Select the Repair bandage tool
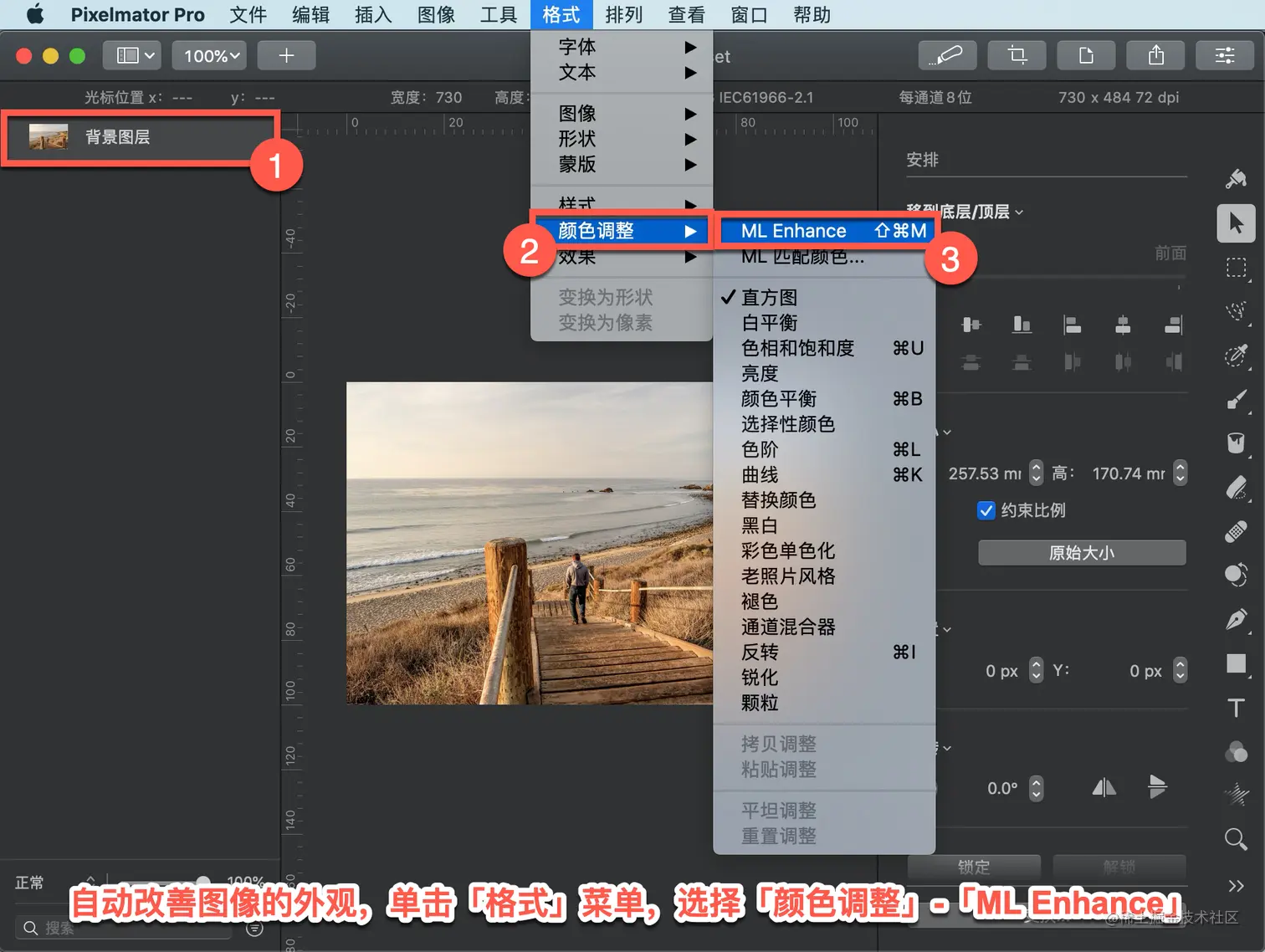This screenshot has width=1265, height=952. coord(1236,531)
